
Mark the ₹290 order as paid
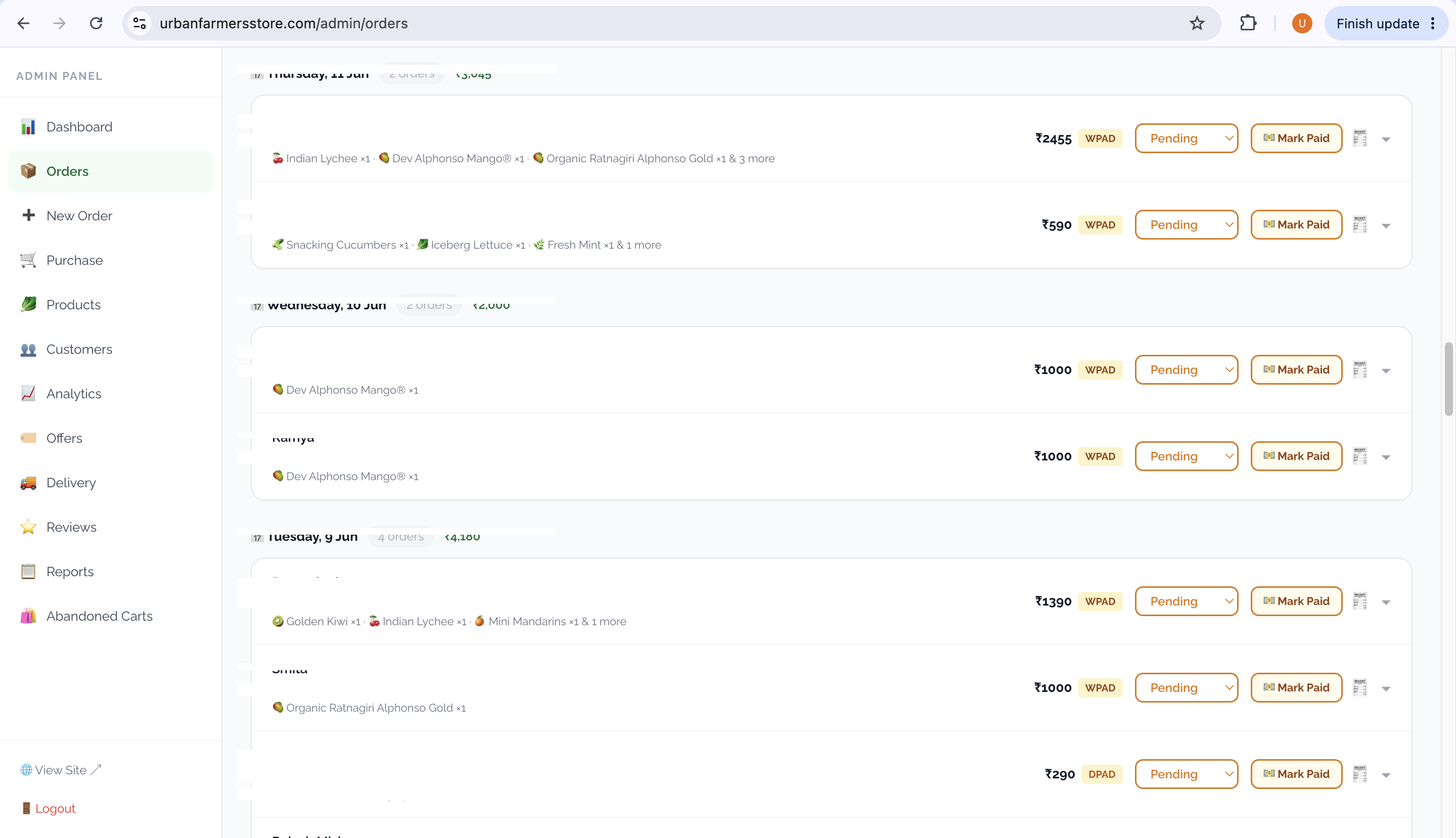(x=1297, y=774)
